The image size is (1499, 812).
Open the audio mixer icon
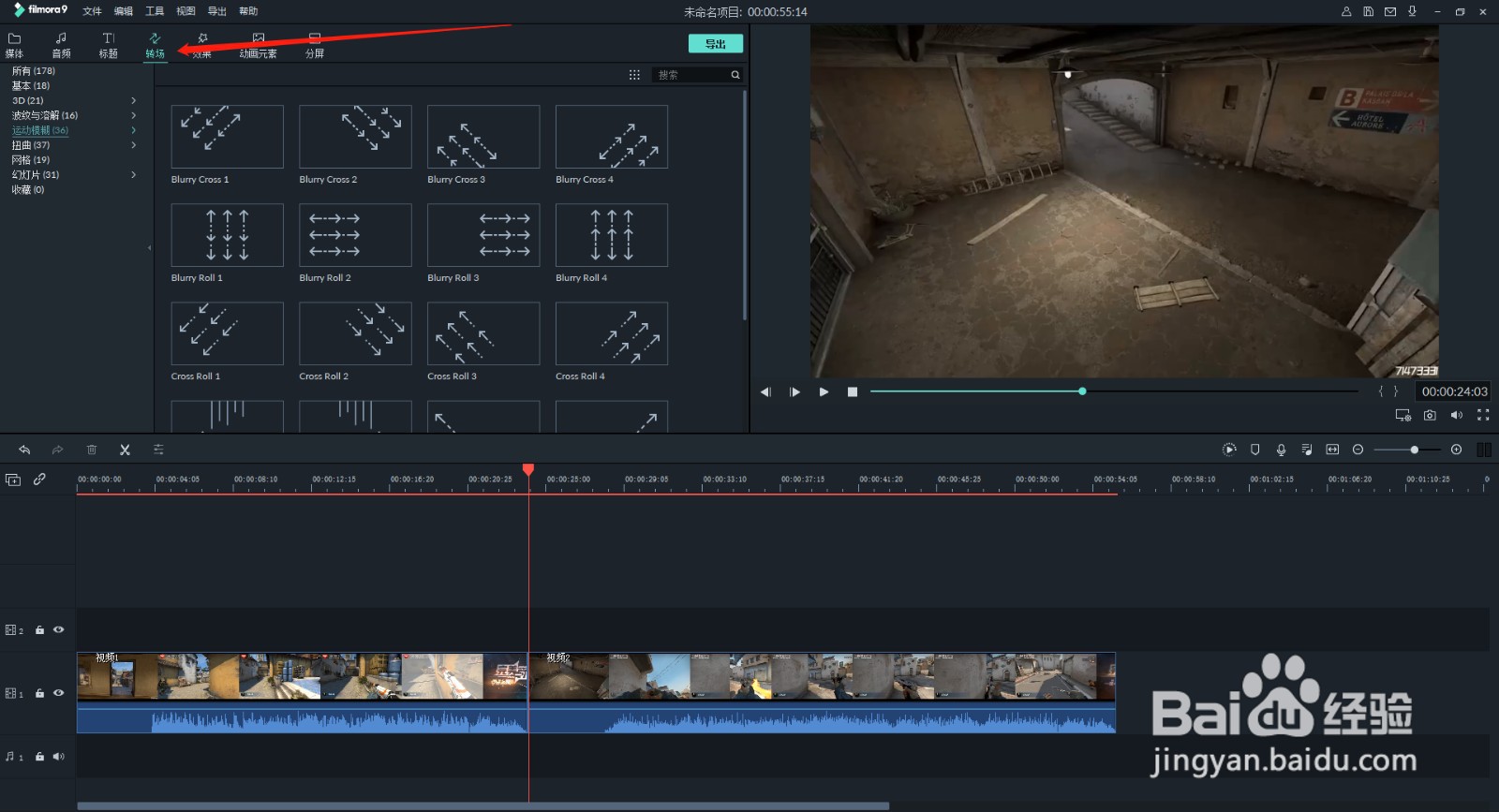1307,450
